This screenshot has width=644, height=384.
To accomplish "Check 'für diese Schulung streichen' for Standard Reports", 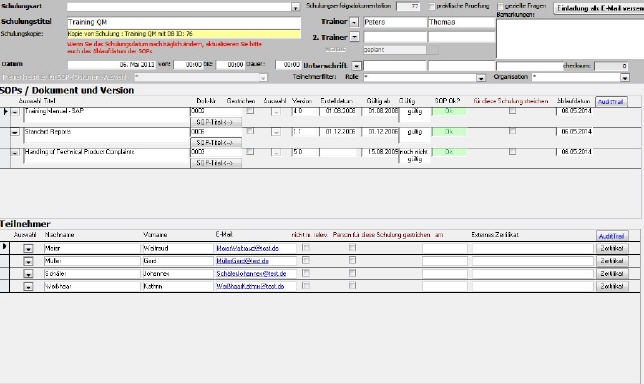I will point(512,131).
